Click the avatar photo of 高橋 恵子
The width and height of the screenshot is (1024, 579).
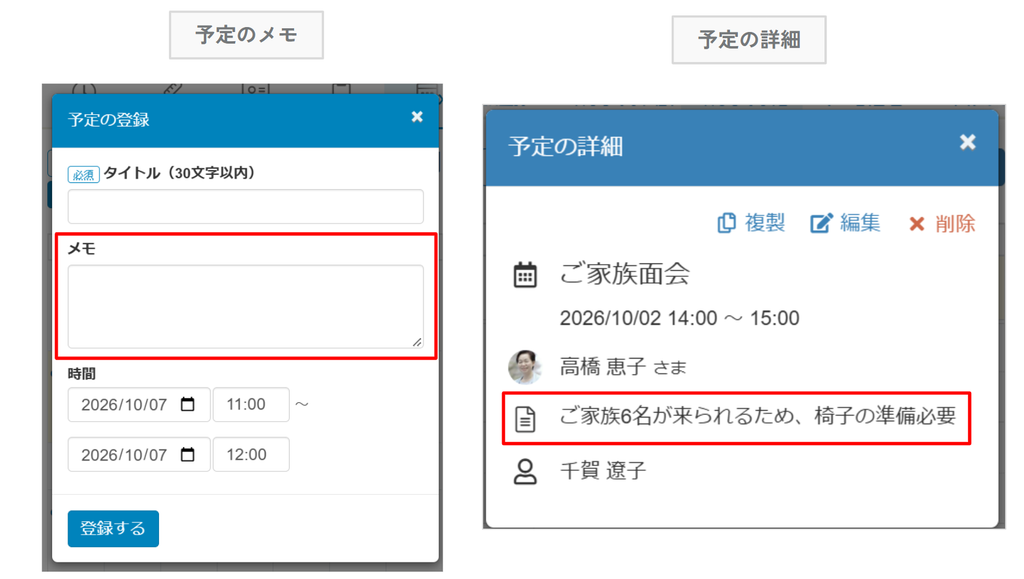(525, 367)
